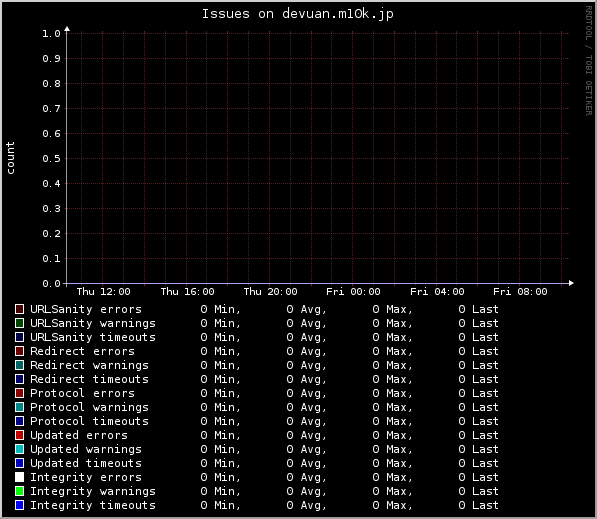The image size is (597, 519).
Task: Click the vertical count axis label
Action: coord(10,158)
